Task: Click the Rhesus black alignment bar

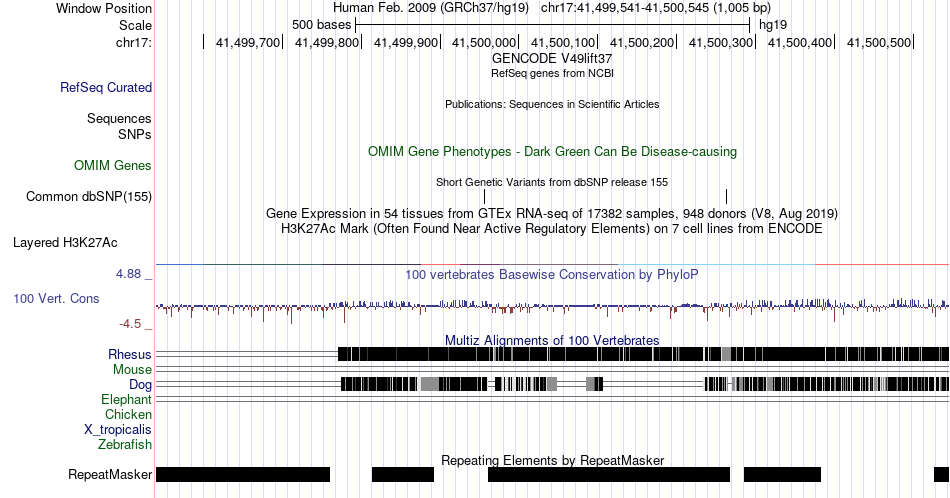Action: (643, 354)
